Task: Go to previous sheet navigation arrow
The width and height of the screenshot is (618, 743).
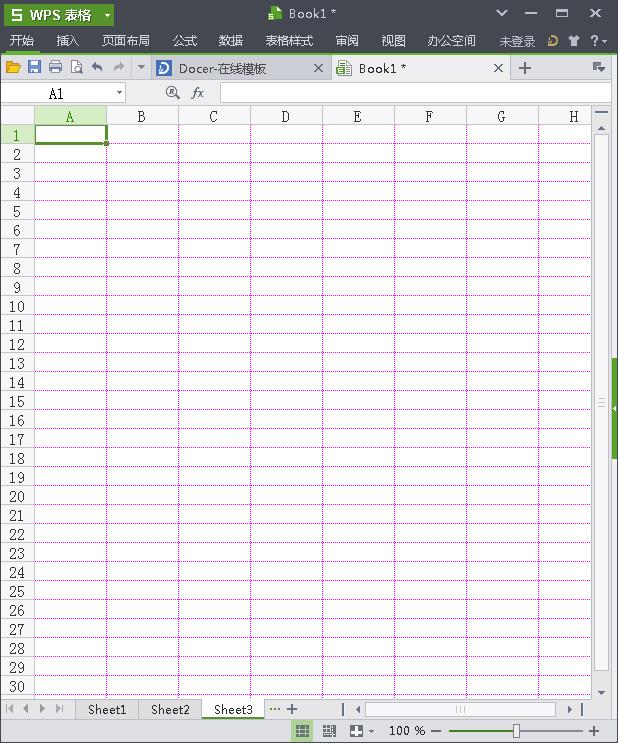Action: pos(26,709)
